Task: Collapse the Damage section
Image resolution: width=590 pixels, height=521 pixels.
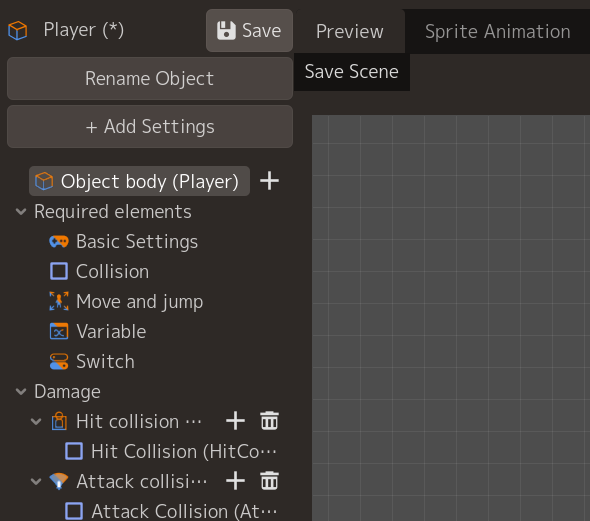Action: [x=21, y=392]
